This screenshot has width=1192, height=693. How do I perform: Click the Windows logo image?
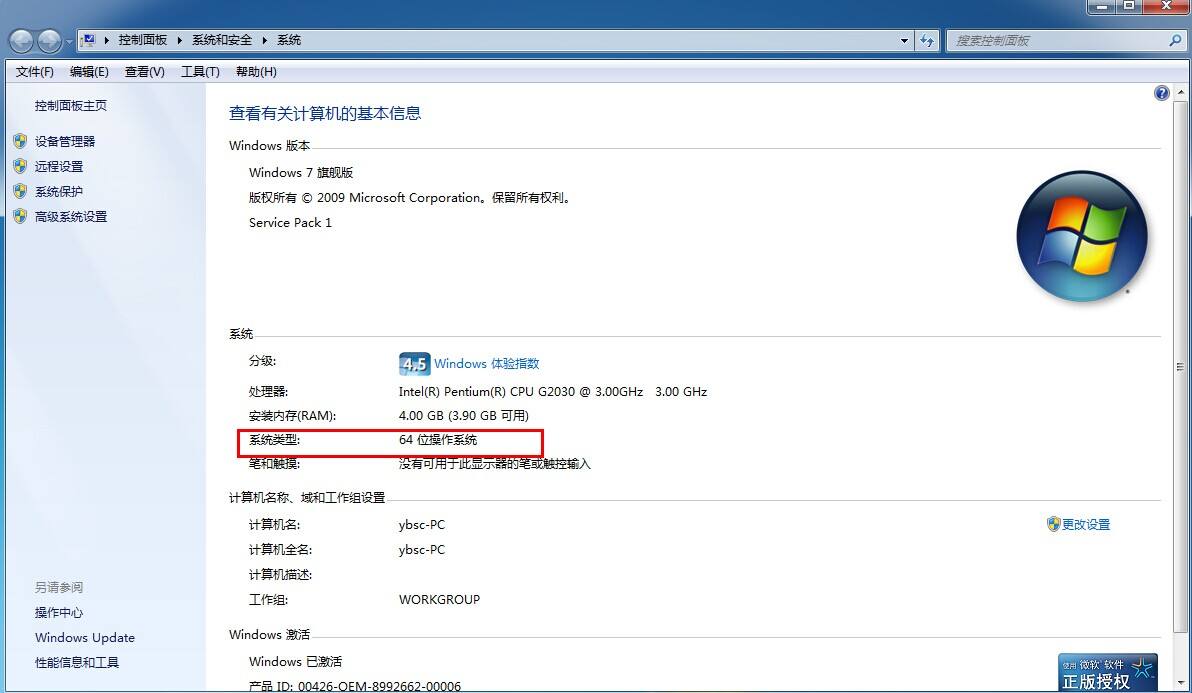[1082, 236]
